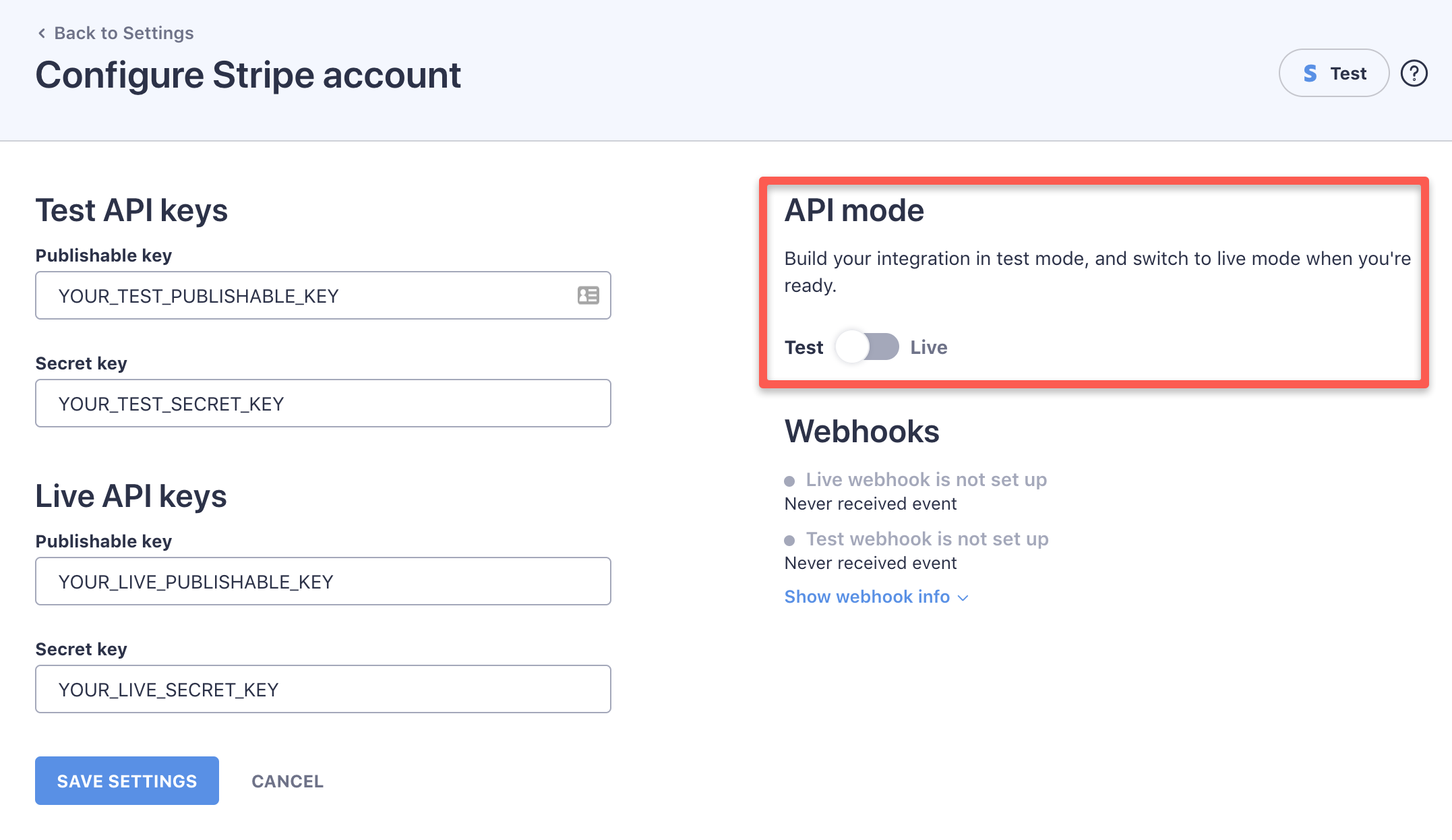Click the back chevron arrow icon
The image size is (1452, 840).
[42, 33]
